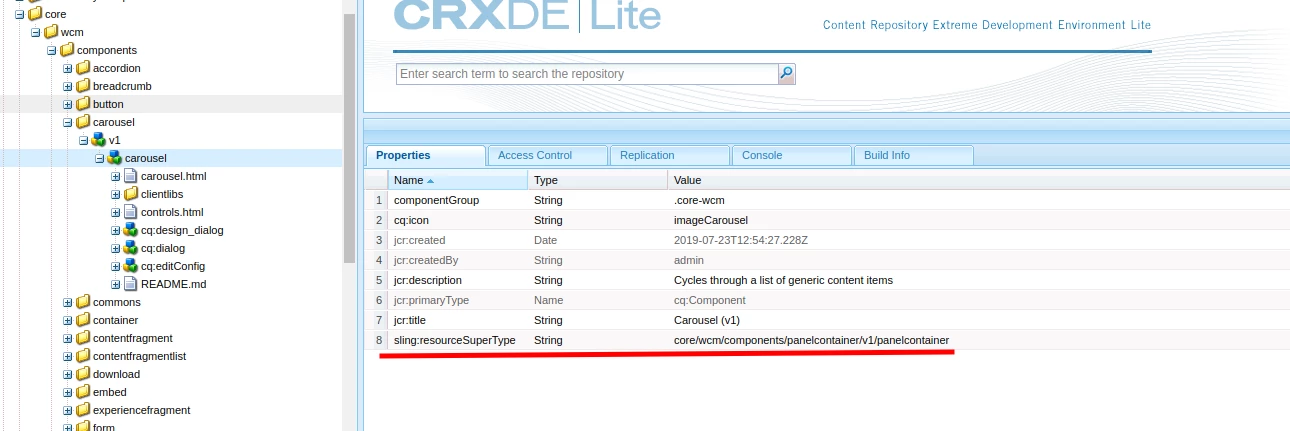
Task: Click the components folder icon
Action: tap(67, 50)
